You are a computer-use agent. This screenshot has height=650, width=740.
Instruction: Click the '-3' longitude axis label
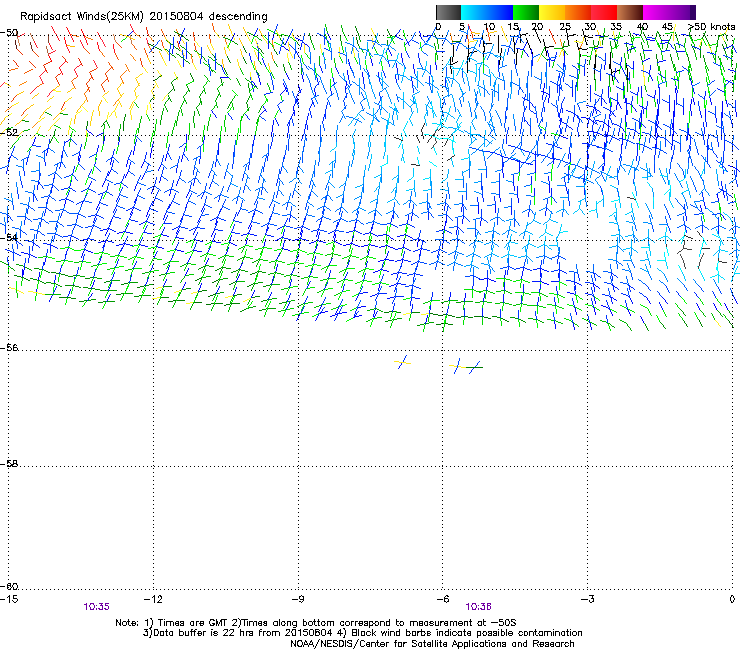coord(588,599)
